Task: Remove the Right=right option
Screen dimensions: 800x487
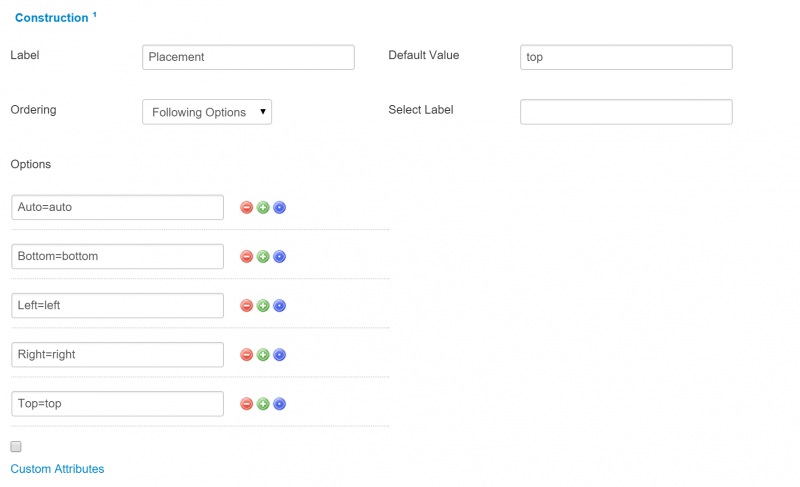Action: click(246, 354)
